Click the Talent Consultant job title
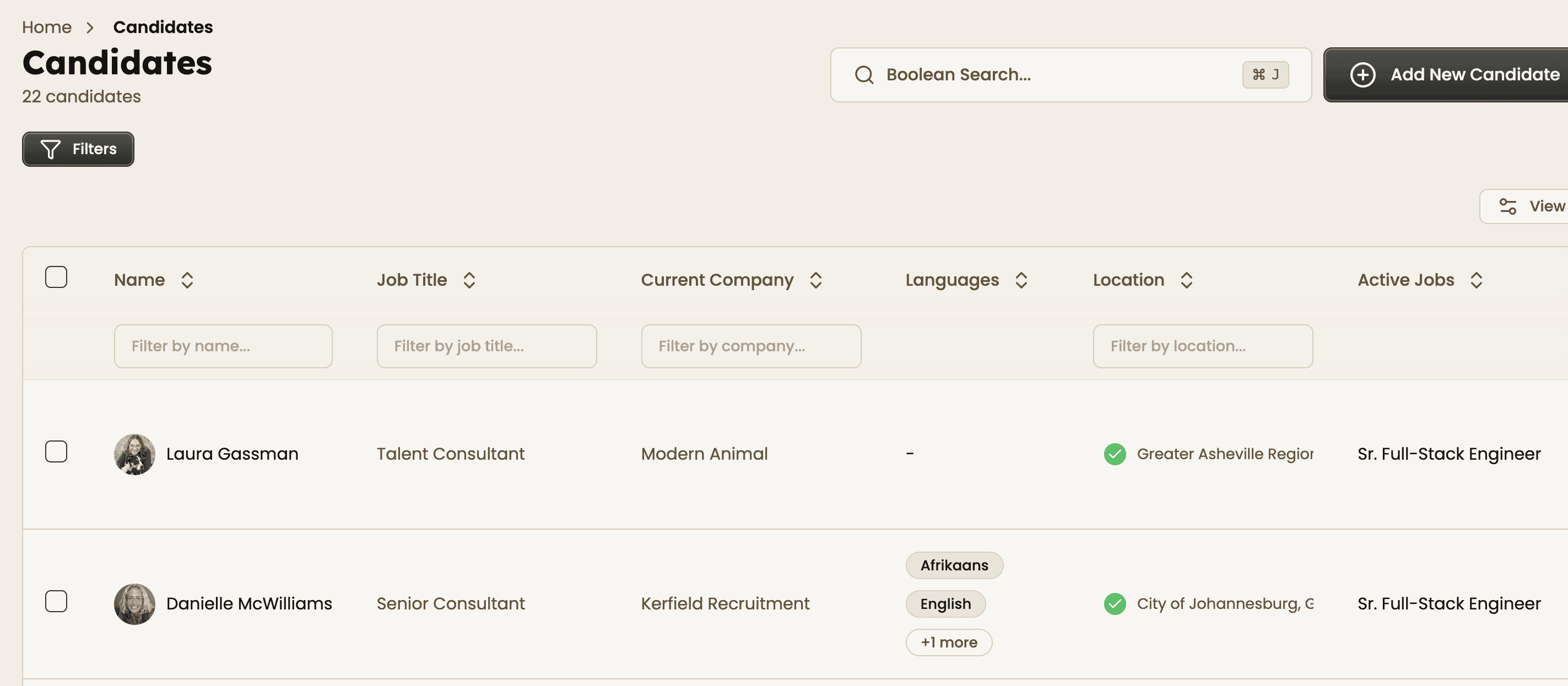Screen dimensions: 1568x686 (451, 454)
